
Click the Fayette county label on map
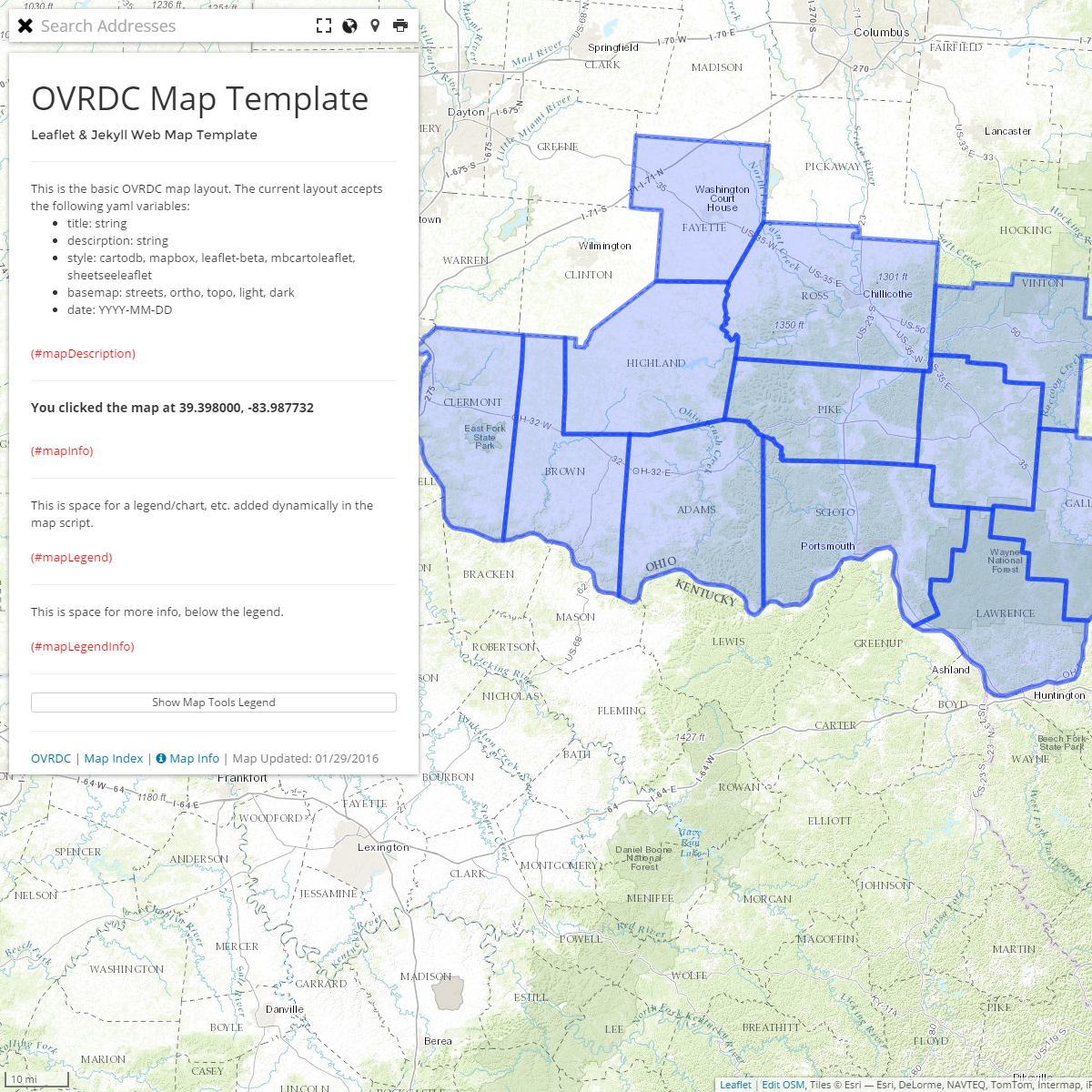(x=704, y=227)
